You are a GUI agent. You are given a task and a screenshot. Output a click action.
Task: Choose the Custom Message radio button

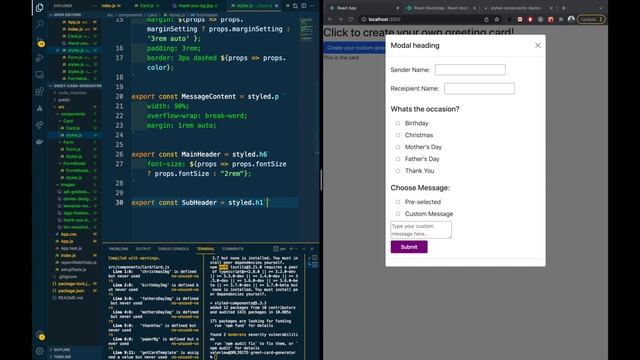tap(398, 213)
